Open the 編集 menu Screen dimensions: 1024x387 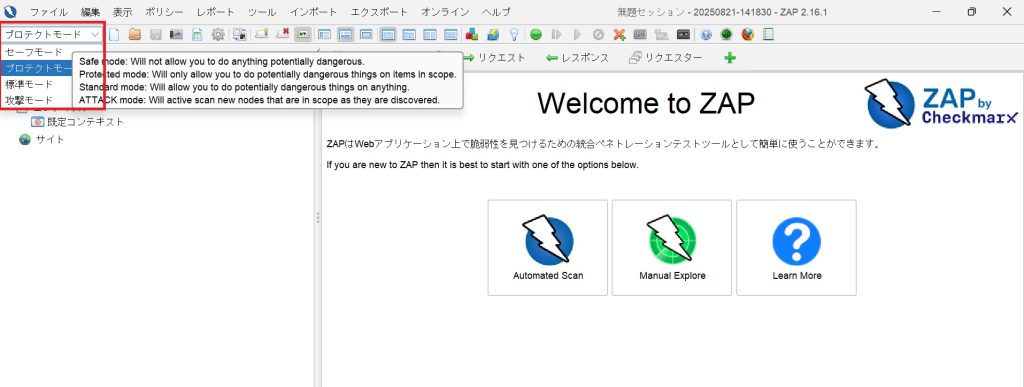(x=91, y=12)
